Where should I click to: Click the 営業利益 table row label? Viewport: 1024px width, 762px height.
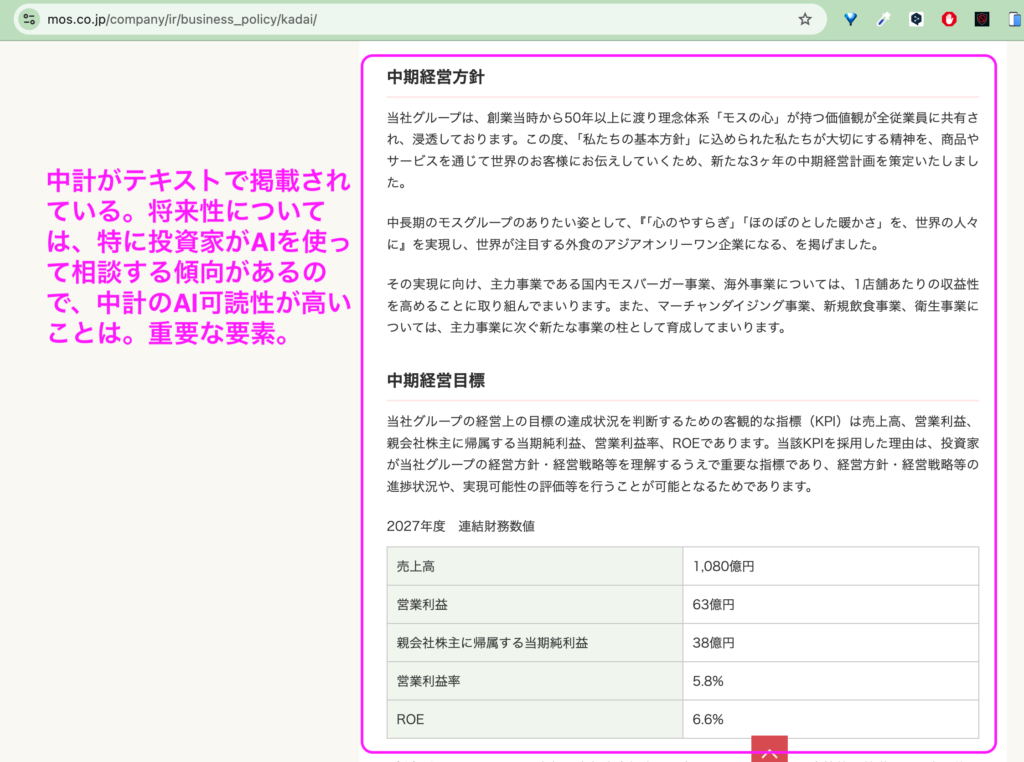click(535, 605)
